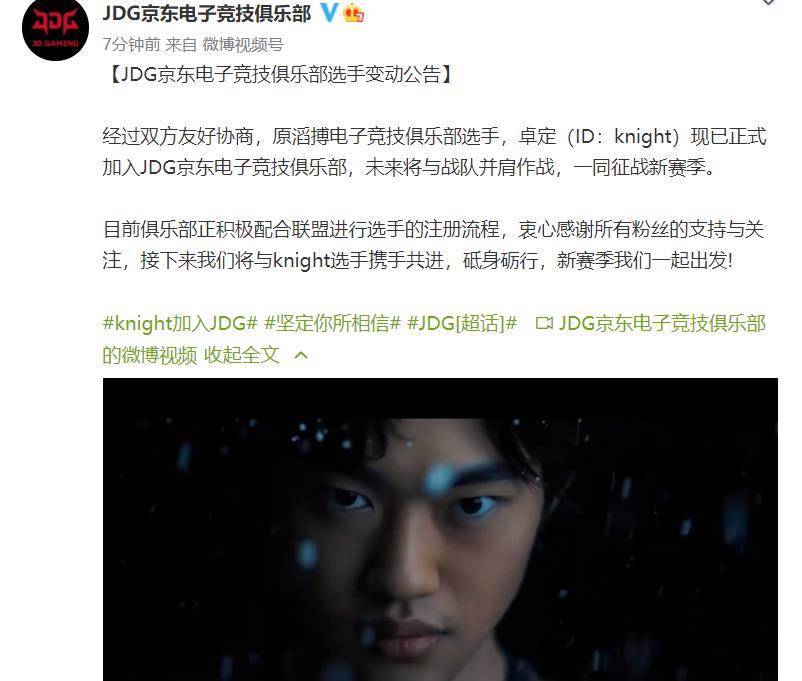Open the JDG Gaming profile avatar
This screenshot has height=681, width=802.
55,29
